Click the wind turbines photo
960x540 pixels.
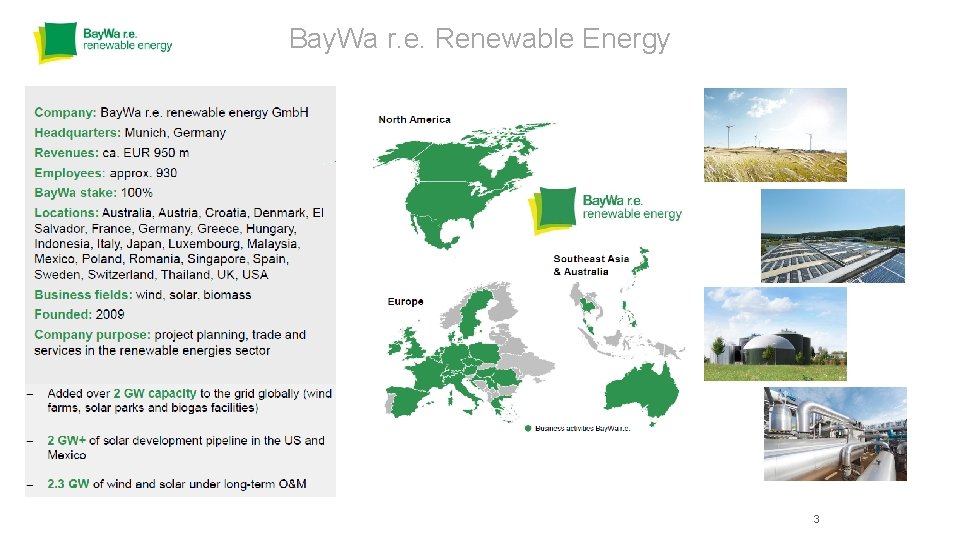tap(775, 135)
